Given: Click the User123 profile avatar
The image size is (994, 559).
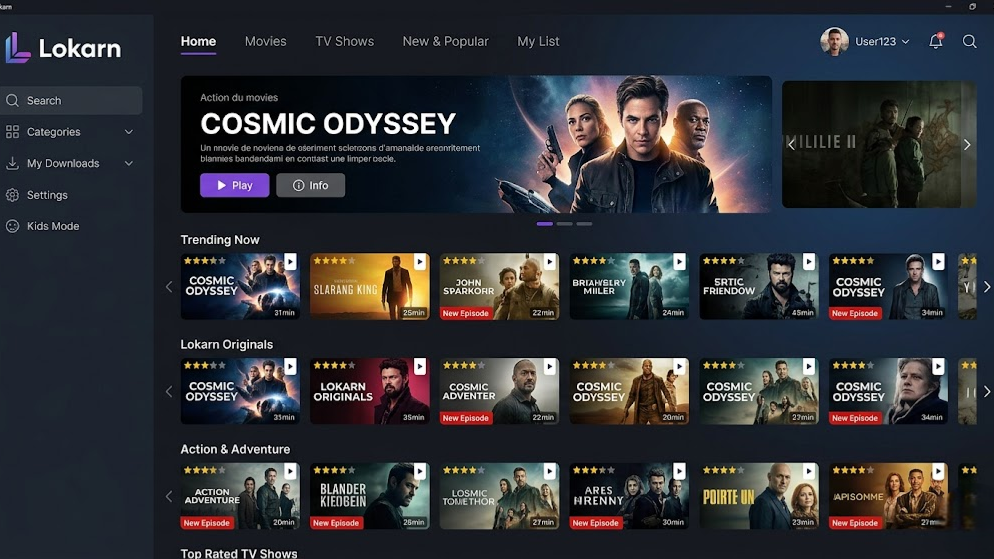Looking at the screenshot, I should 834,41.
